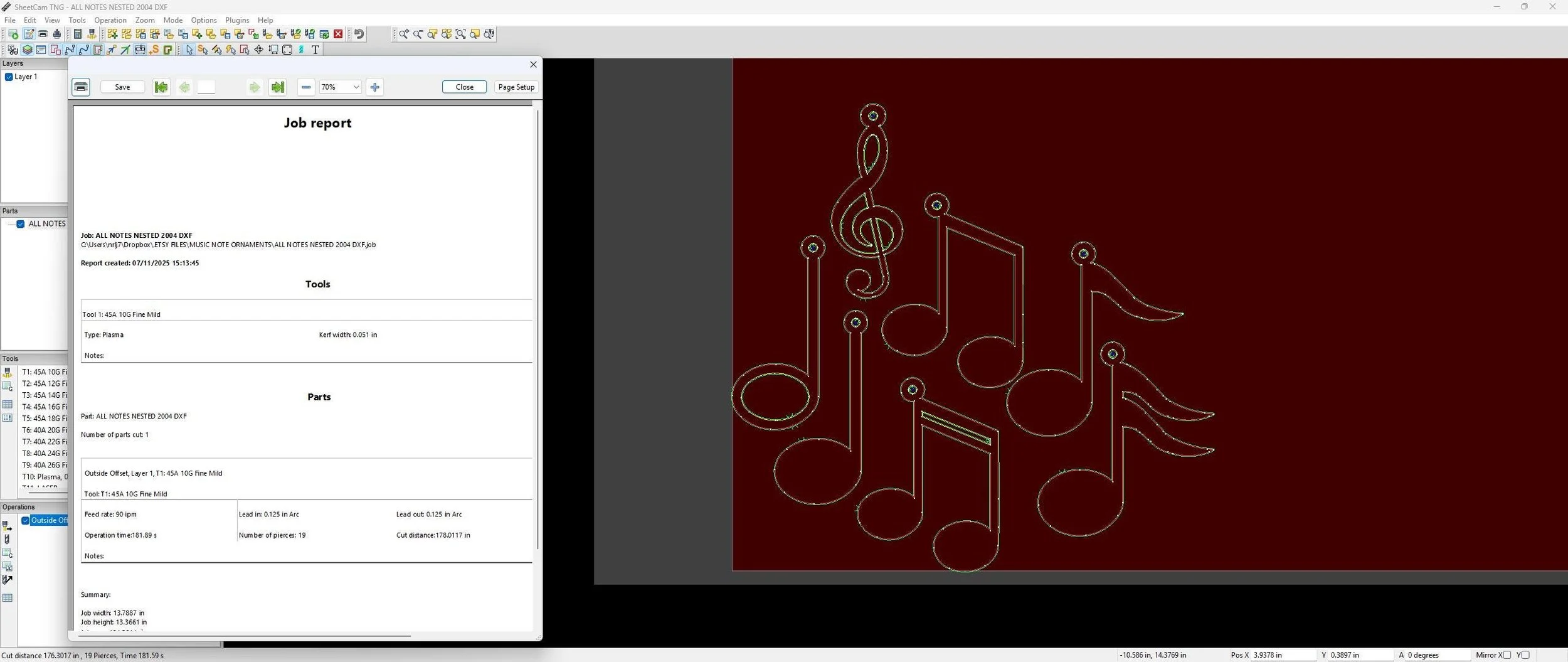
Task: Zoom in report with plus button
Action: tap(375, 87)
